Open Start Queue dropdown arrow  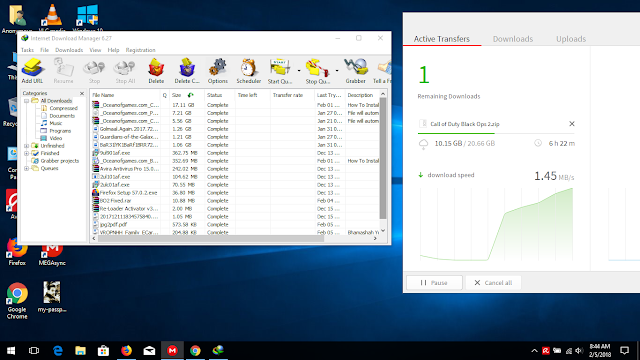299,71
